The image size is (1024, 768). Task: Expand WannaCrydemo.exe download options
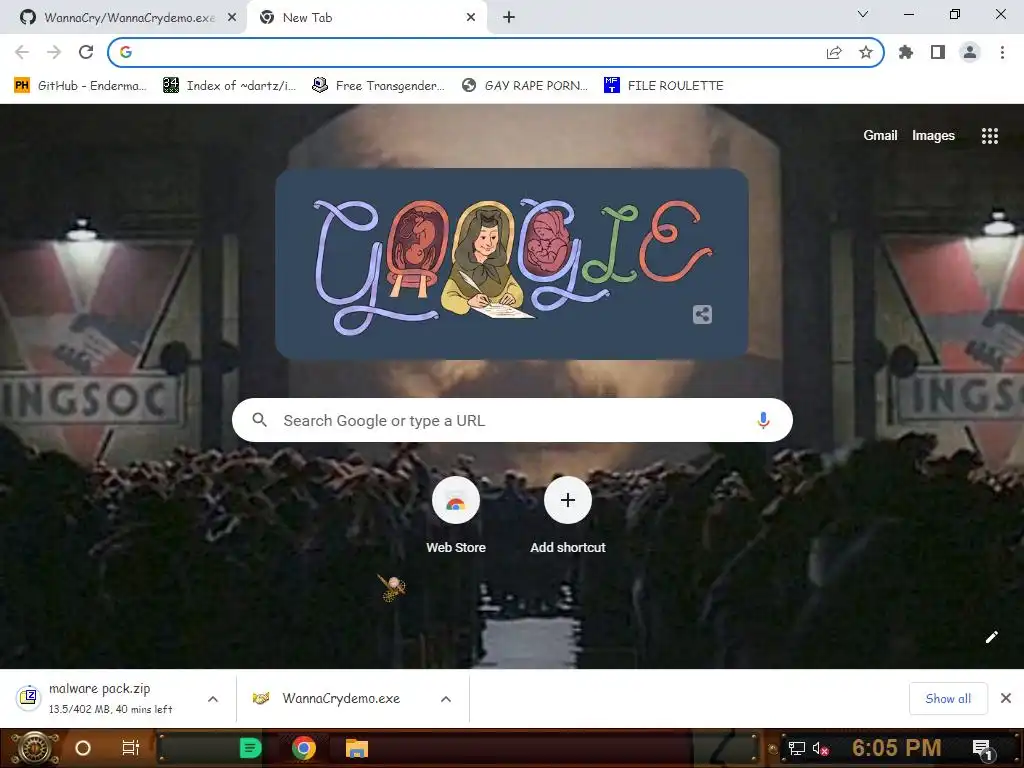point(446,699)
